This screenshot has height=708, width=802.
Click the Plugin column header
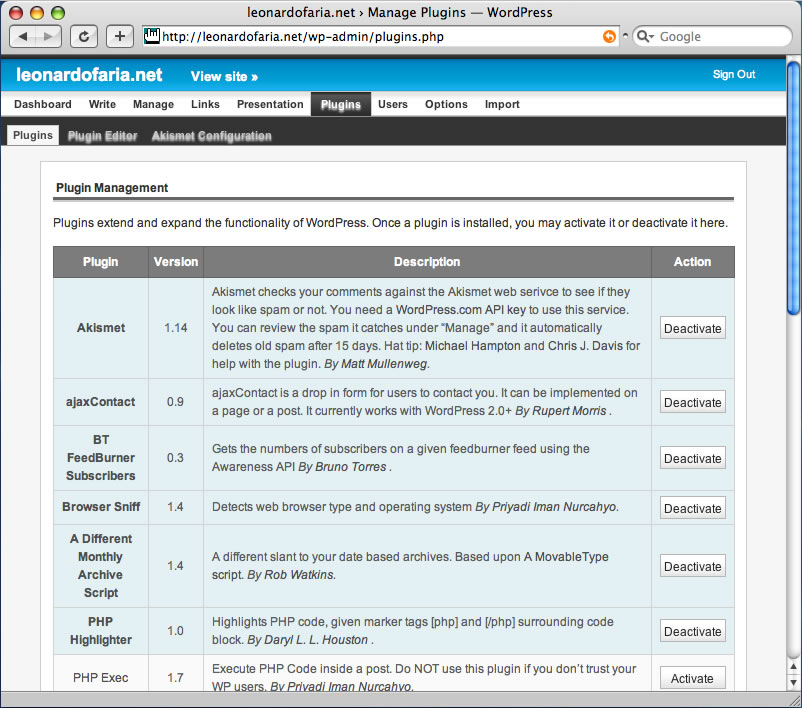pyautogui.click(x=101, y=262)
